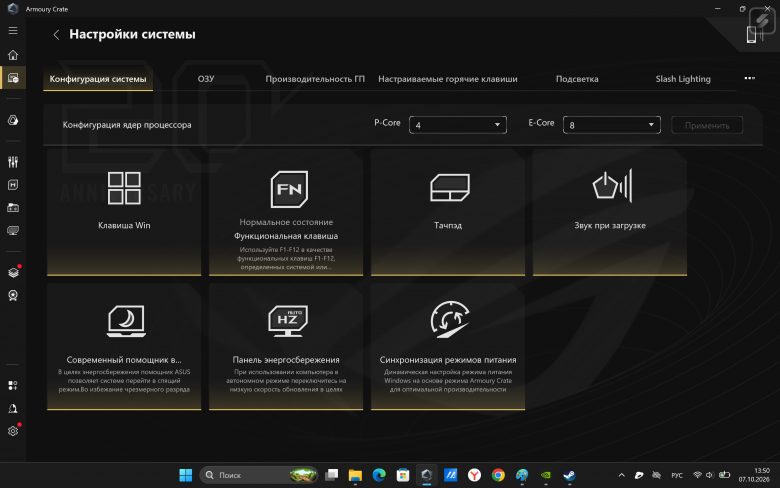Viewport: 780px width, 488px height.
Task: Open the Device section sidebar icon
Action: click(13, 78)
